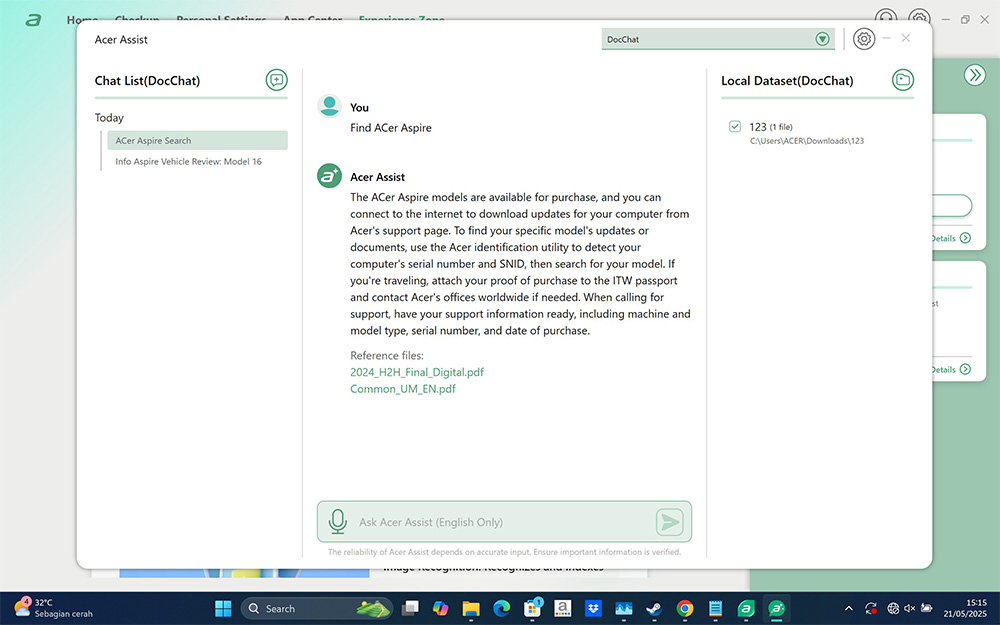Open Google Chrome from the taskbar

(x=685, y=608)
